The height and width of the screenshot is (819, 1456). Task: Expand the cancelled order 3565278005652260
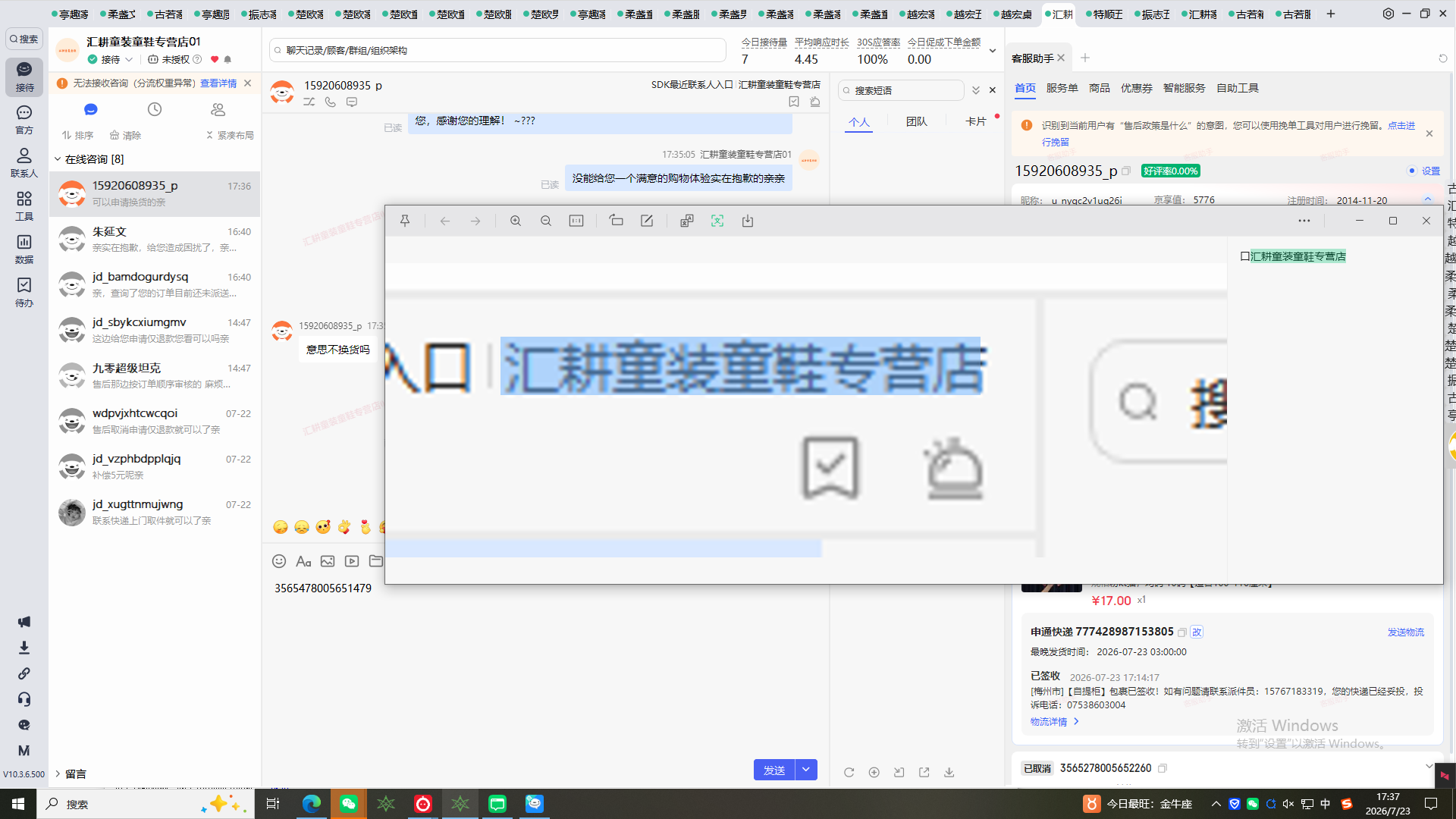click(x=1429, y=767)
